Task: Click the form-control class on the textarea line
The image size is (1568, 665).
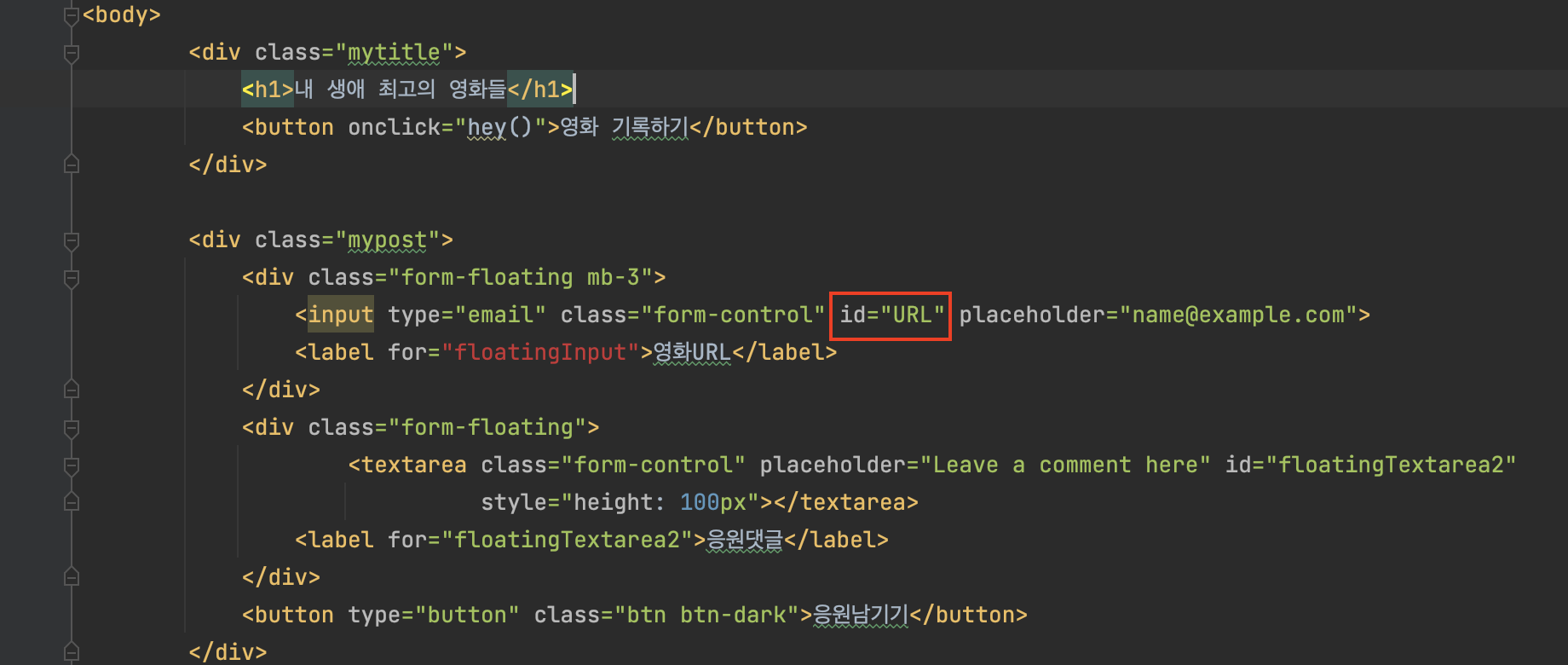Action: point(653,465)
